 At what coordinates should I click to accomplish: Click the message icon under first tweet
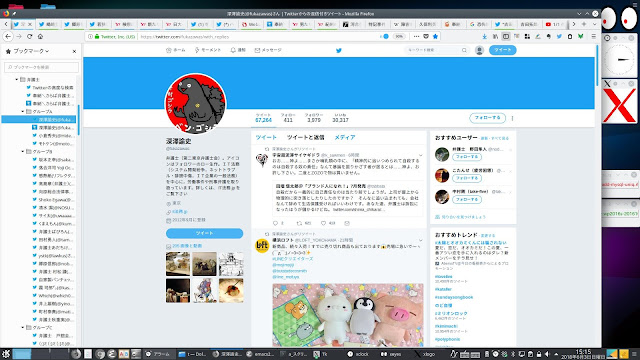point(347,223)
